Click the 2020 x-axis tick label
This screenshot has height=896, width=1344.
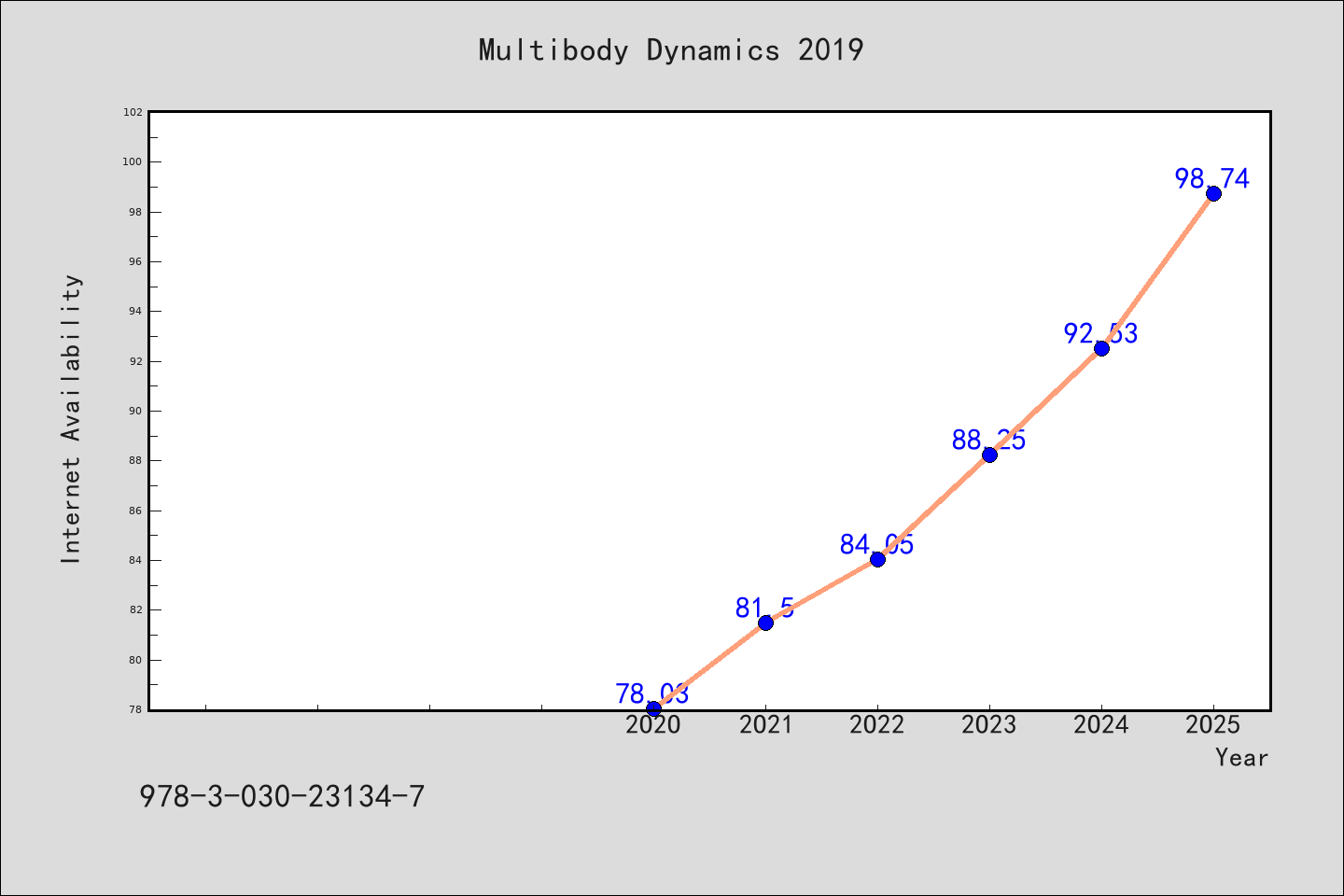tap(653, 725)
